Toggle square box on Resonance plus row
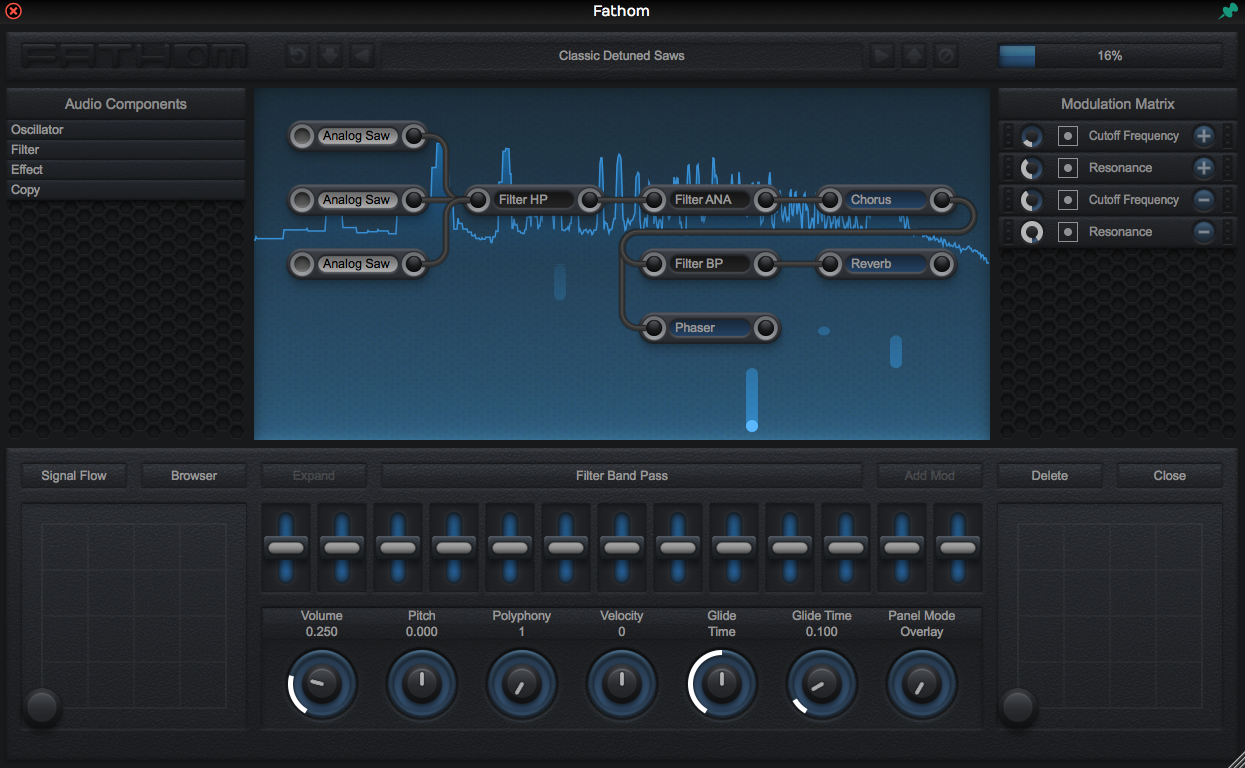1245x768 pixels. 1068,168
